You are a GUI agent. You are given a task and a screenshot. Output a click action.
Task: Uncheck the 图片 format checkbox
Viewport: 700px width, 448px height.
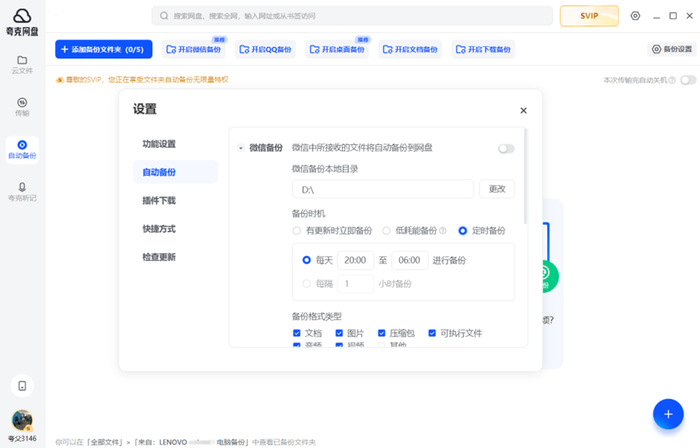tap(339, 333)
